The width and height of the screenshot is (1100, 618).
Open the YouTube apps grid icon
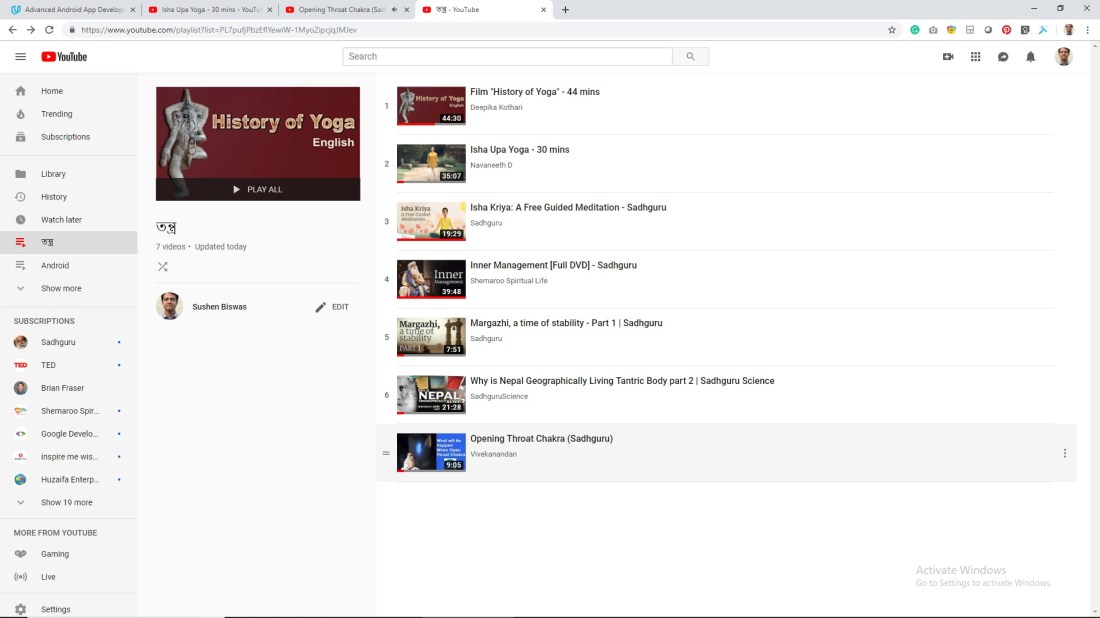pyautogui.click(x=975, y=57)
